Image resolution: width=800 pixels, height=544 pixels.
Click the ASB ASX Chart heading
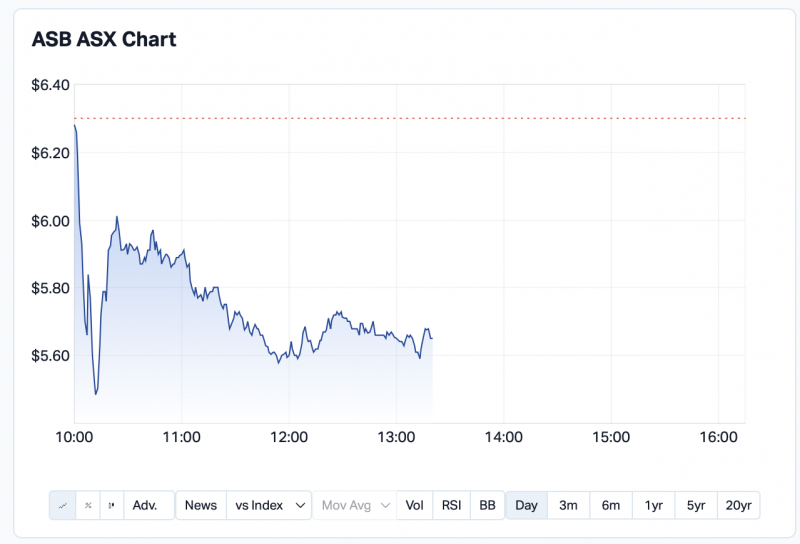(x=104, y=40)
